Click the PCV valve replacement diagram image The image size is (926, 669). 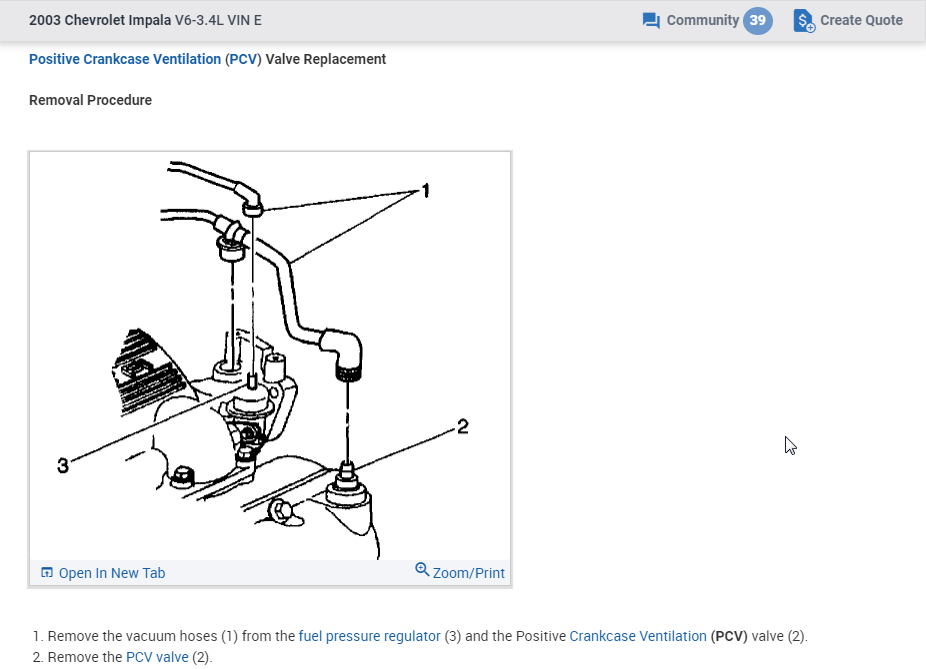(270, 356)
